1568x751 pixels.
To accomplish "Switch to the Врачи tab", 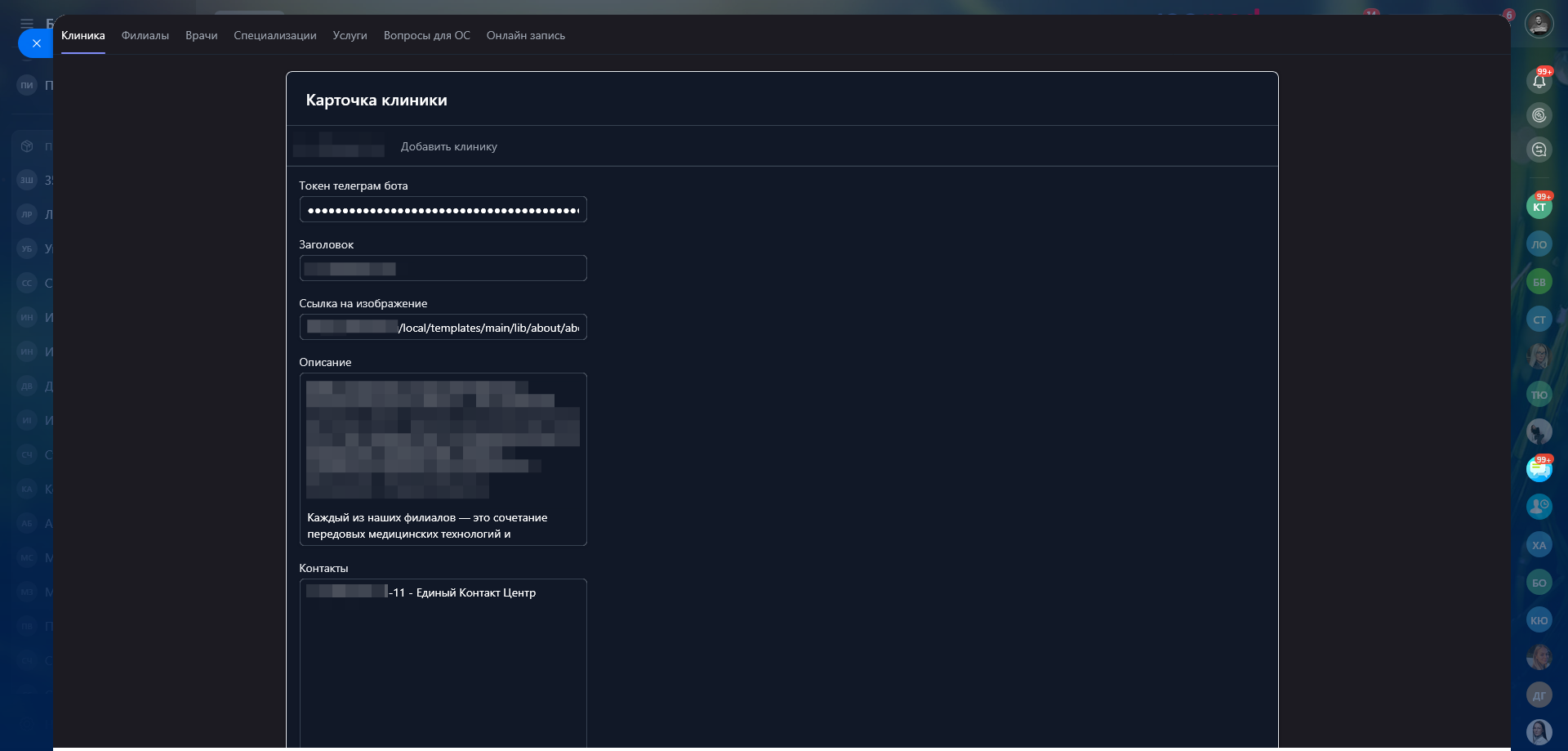I will coord(201,36).
